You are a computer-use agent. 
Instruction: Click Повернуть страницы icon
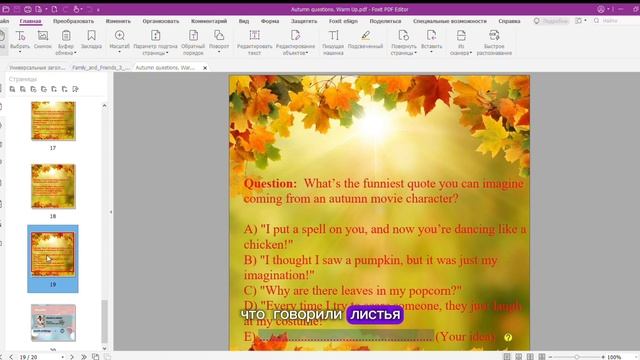click(404, 36)
